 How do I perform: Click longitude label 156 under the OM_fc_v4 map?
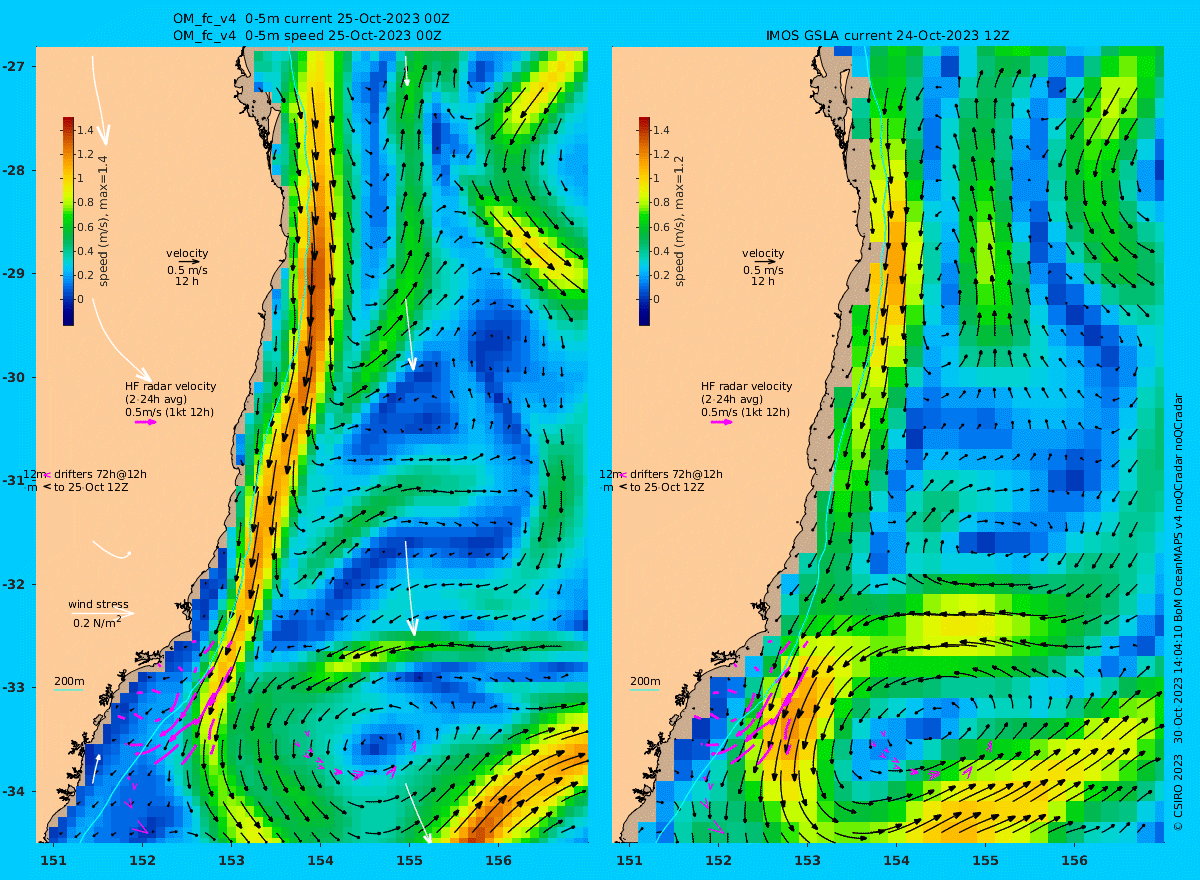tap(498, 860)
